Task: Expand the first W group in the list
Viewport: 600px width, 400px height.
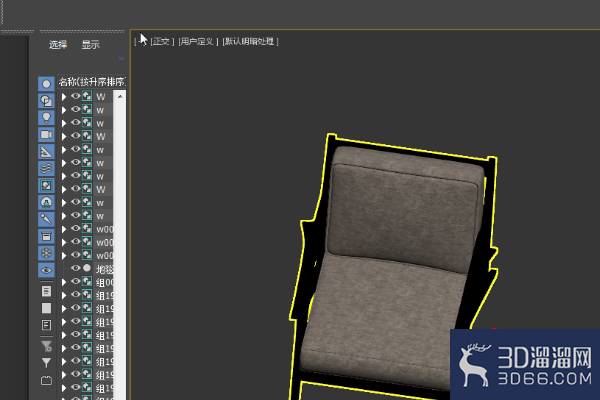Action: click(64, 97)
